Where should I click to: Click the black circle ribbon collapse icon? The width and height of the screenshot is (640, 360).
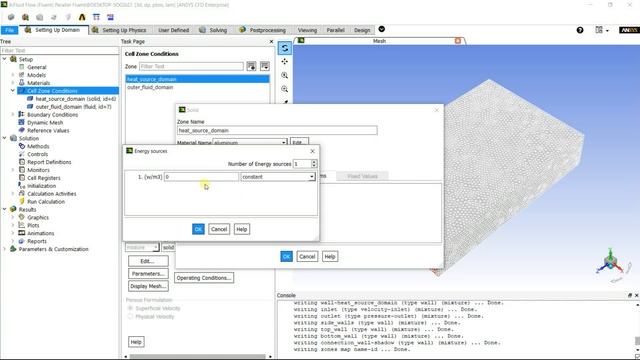382,29
